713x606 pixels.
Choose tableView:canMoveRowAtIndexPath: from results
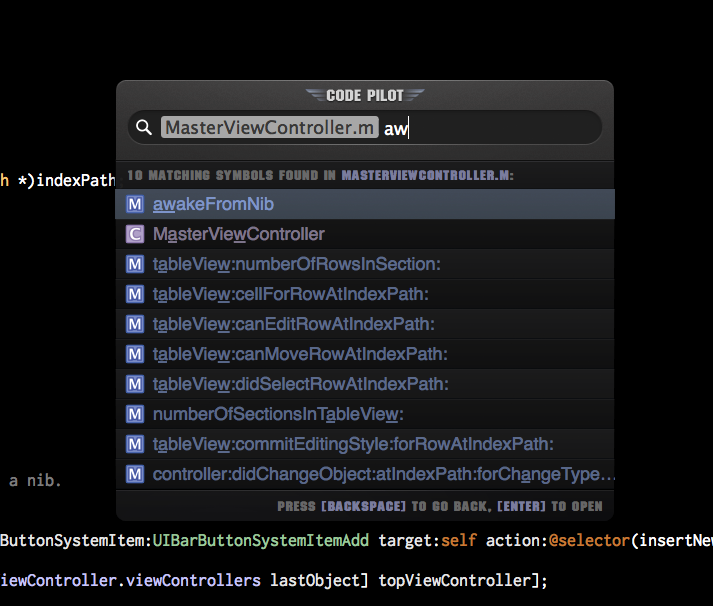(x=365, y=354)
